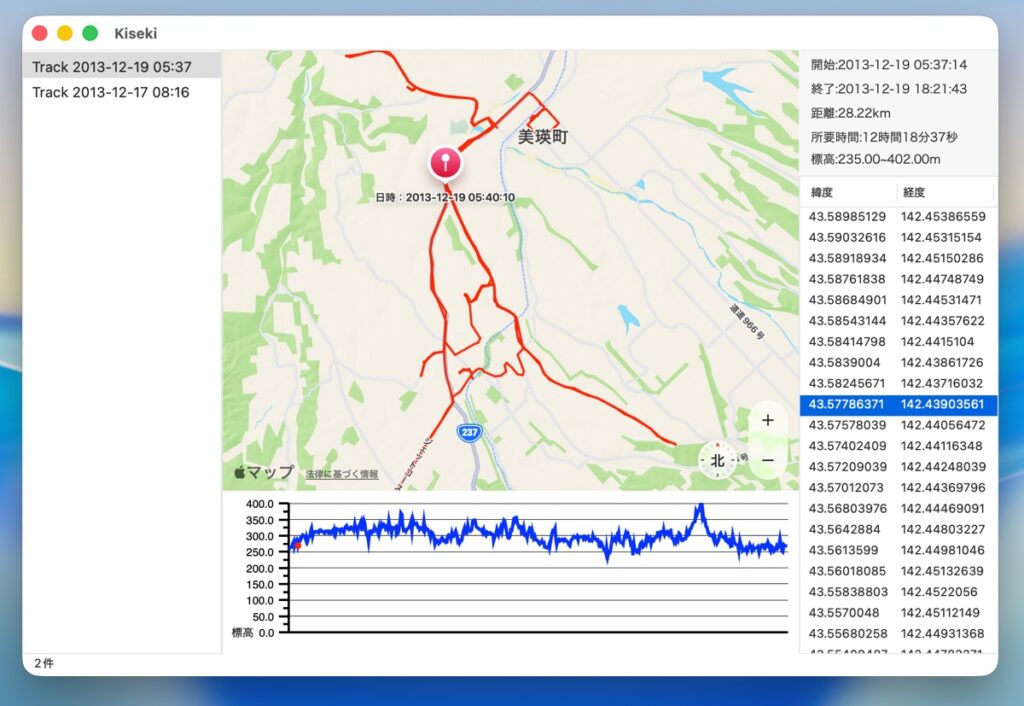Click the red map pin marker

[445, 161]
